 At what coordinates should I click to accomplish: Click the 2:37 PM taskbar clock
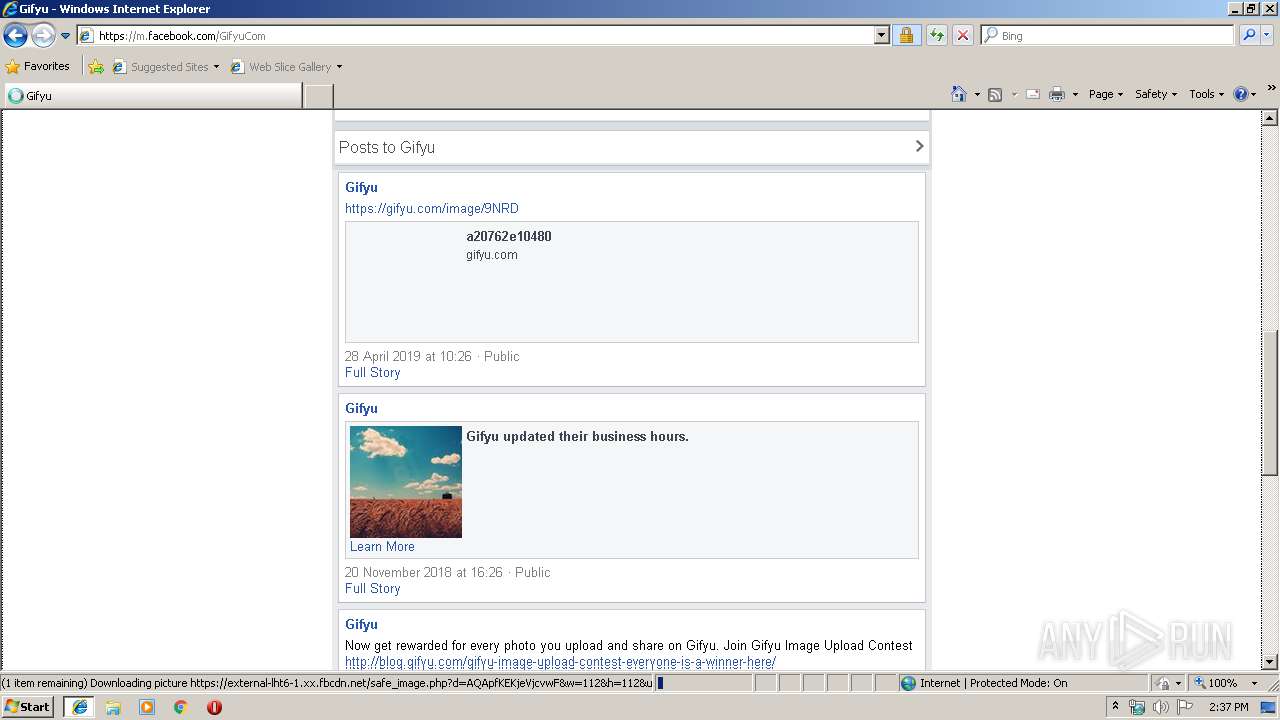tap(1228, 707)
